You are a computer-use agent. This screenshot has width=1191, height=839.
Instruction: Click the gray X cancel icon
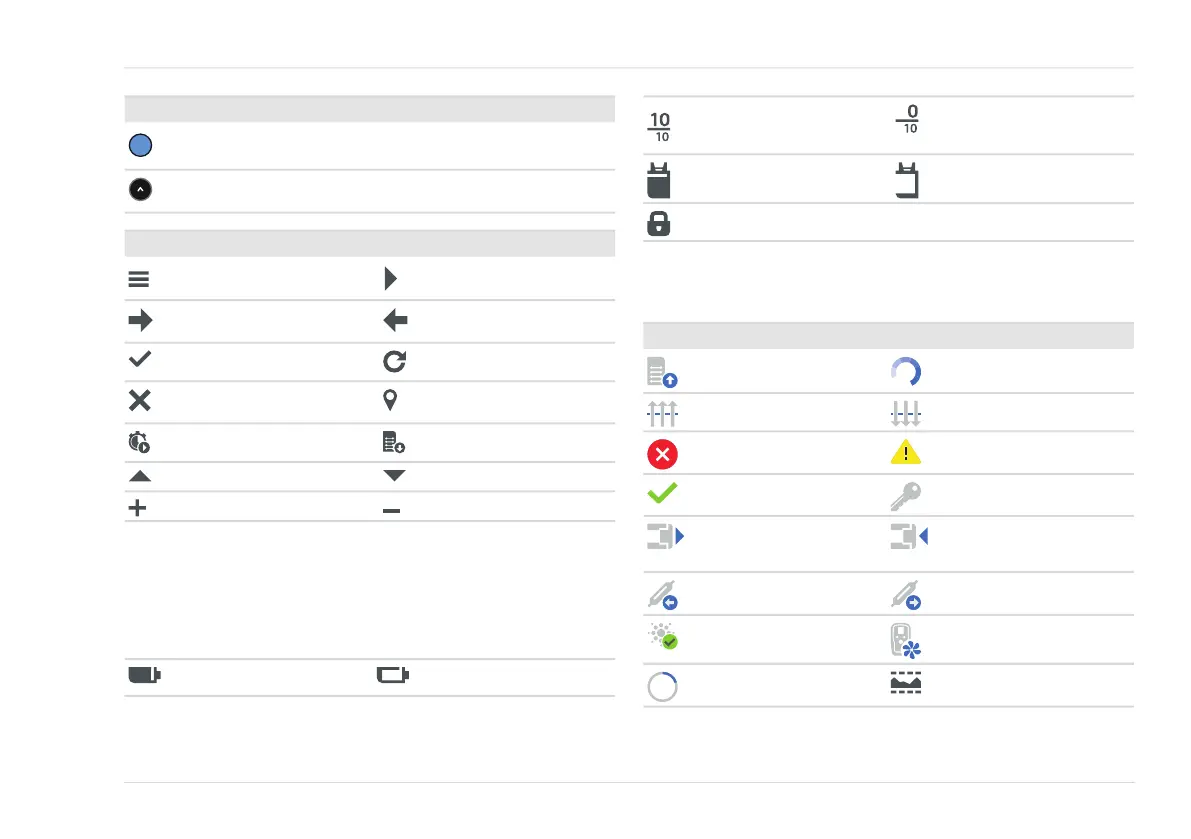(140, 400)
